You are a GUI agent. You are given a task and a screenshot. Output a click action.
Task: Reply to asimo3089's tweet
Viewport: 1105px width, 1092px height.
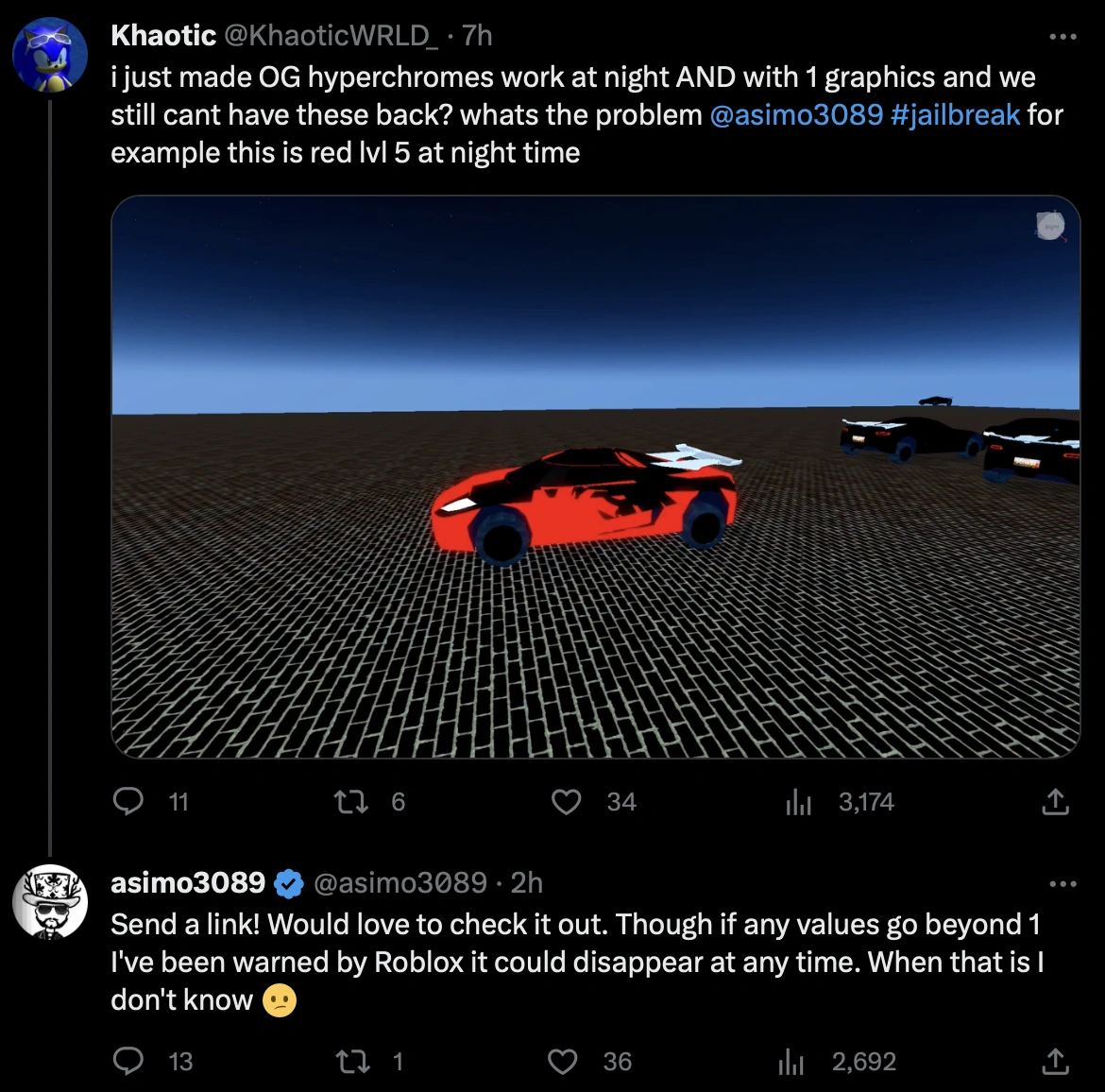pyautogui.click(x=128, y=1061)
